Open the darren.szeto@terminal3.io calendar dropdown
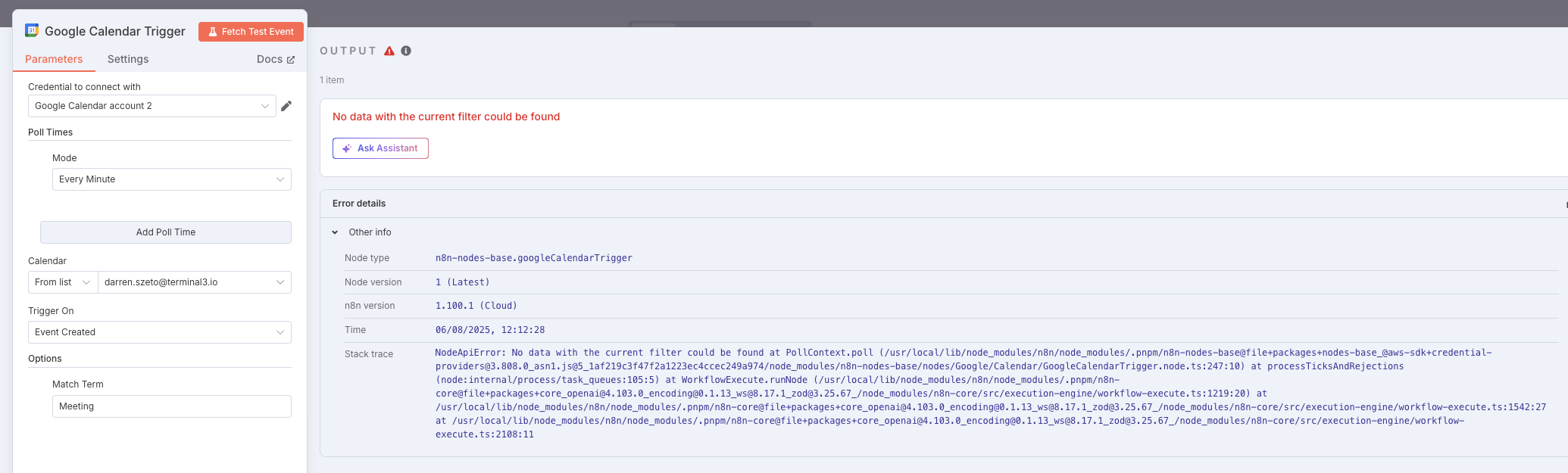This screenshot has height=473, width=1568. pyautogui.click(x=194, y=282)
